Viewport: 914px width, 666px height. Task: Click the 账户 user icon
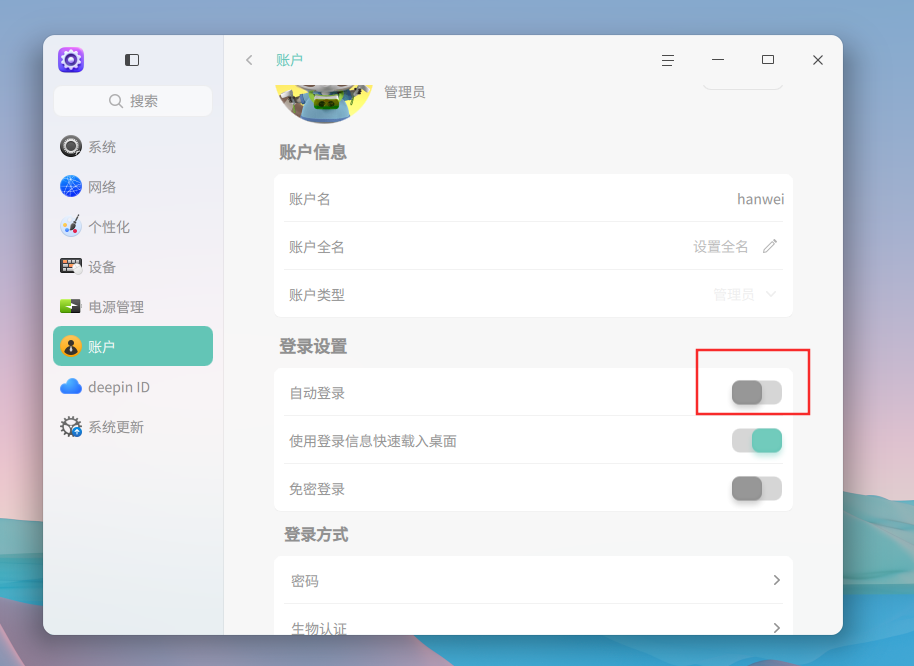tap(71, 347)
